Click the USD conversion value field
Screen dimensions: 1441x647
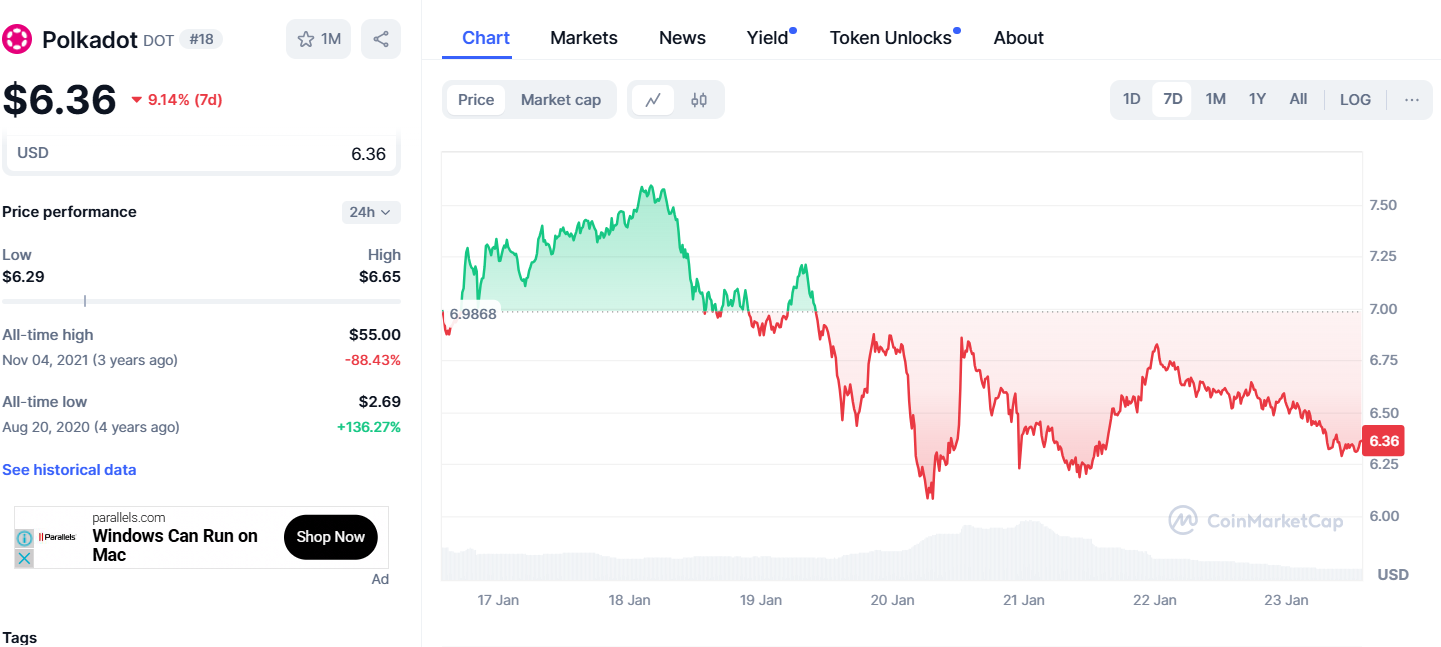tap(201, 154)
